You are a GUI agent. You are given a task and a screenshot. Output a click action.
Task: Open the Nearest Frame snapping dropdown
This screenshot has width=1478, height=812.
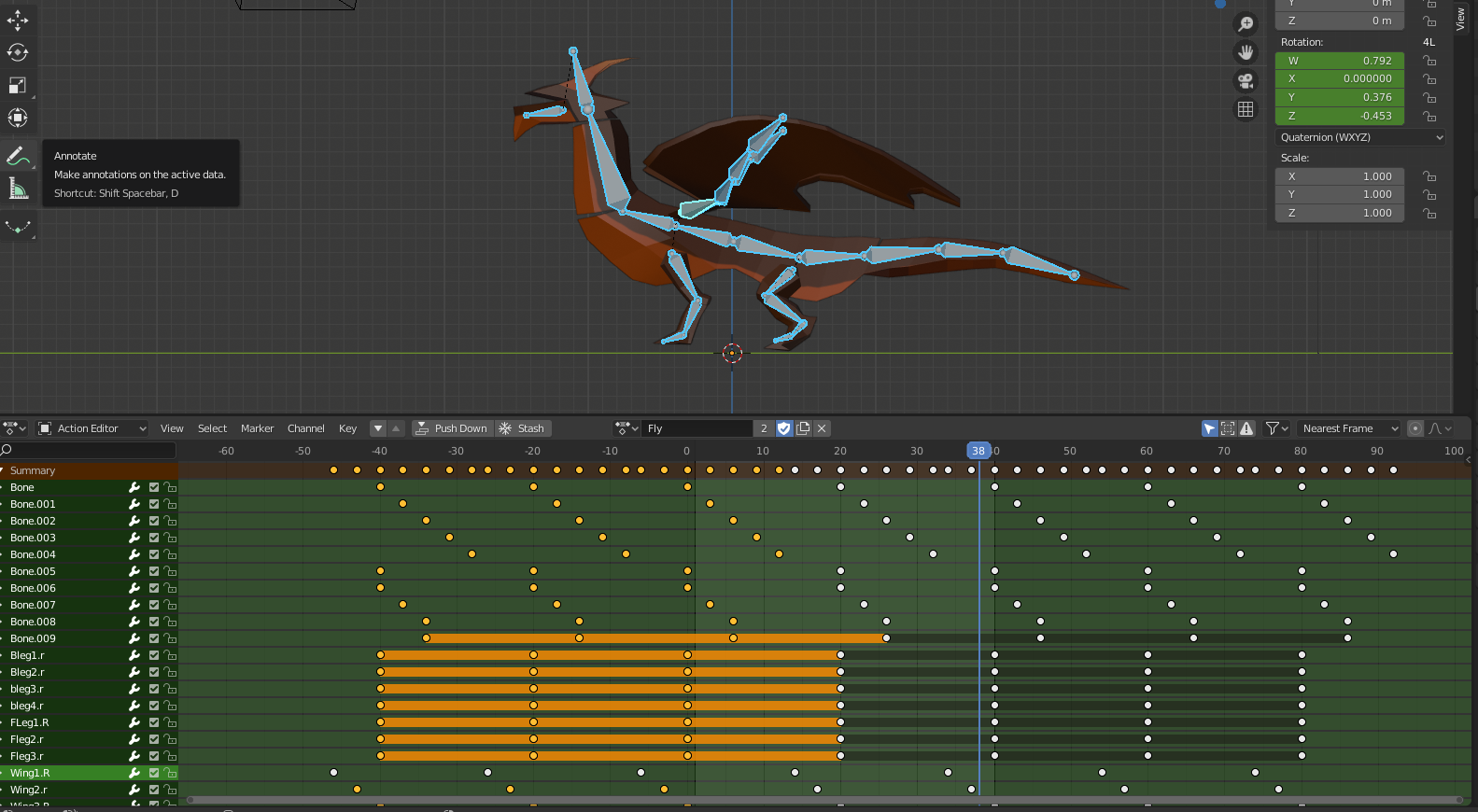tap(1349, 428)
